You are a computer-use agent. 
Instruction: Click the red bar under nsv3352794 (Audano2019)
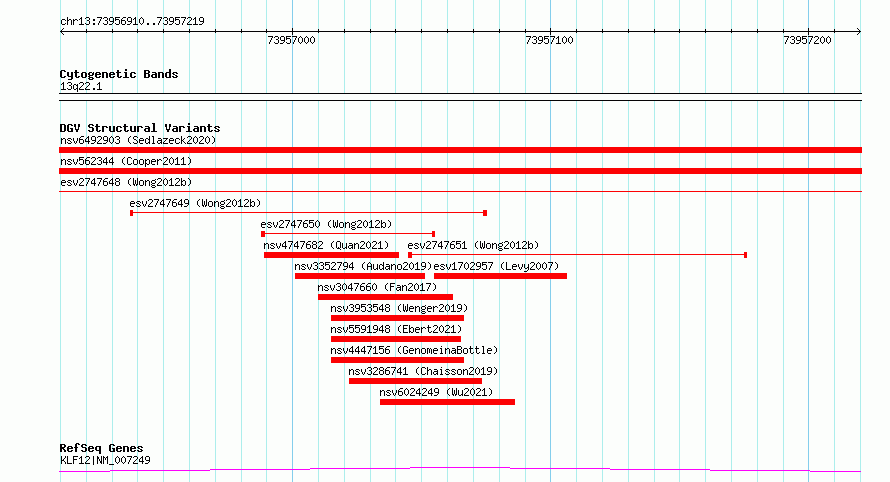360,276
